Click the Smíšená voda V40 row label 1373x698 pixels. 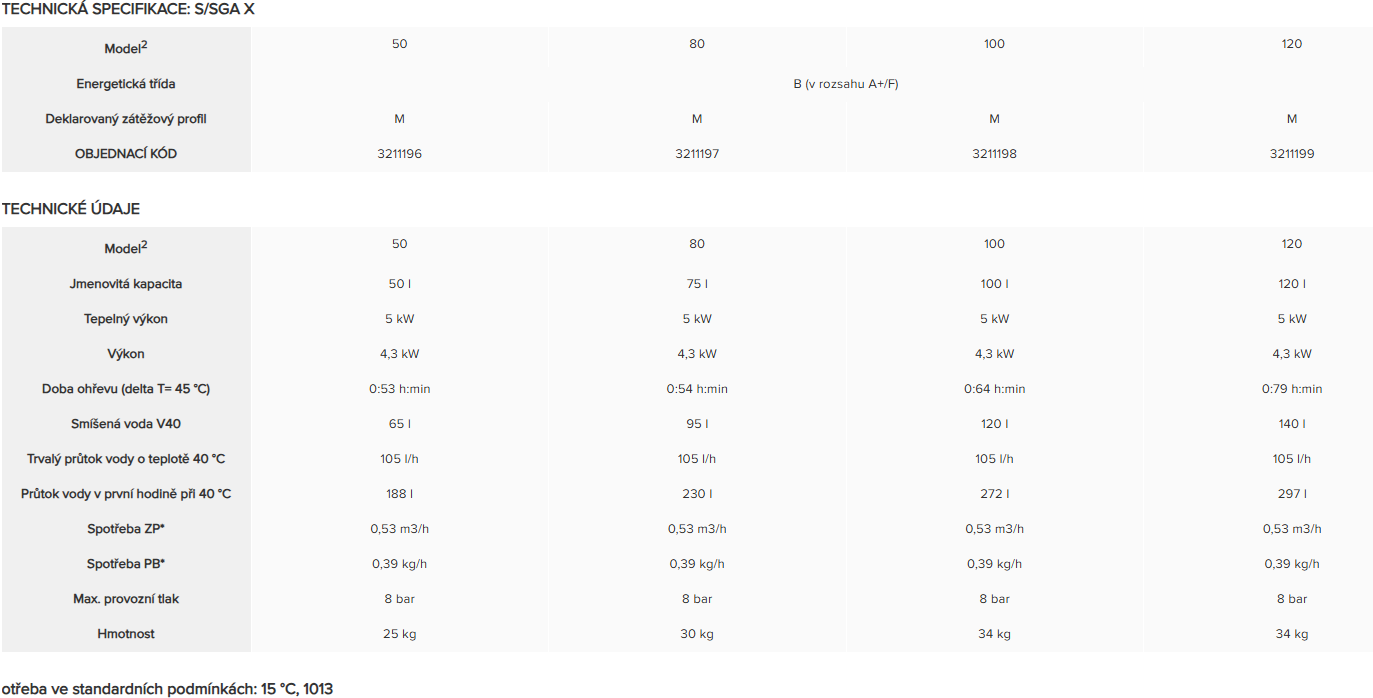click(x=126, y=424)
